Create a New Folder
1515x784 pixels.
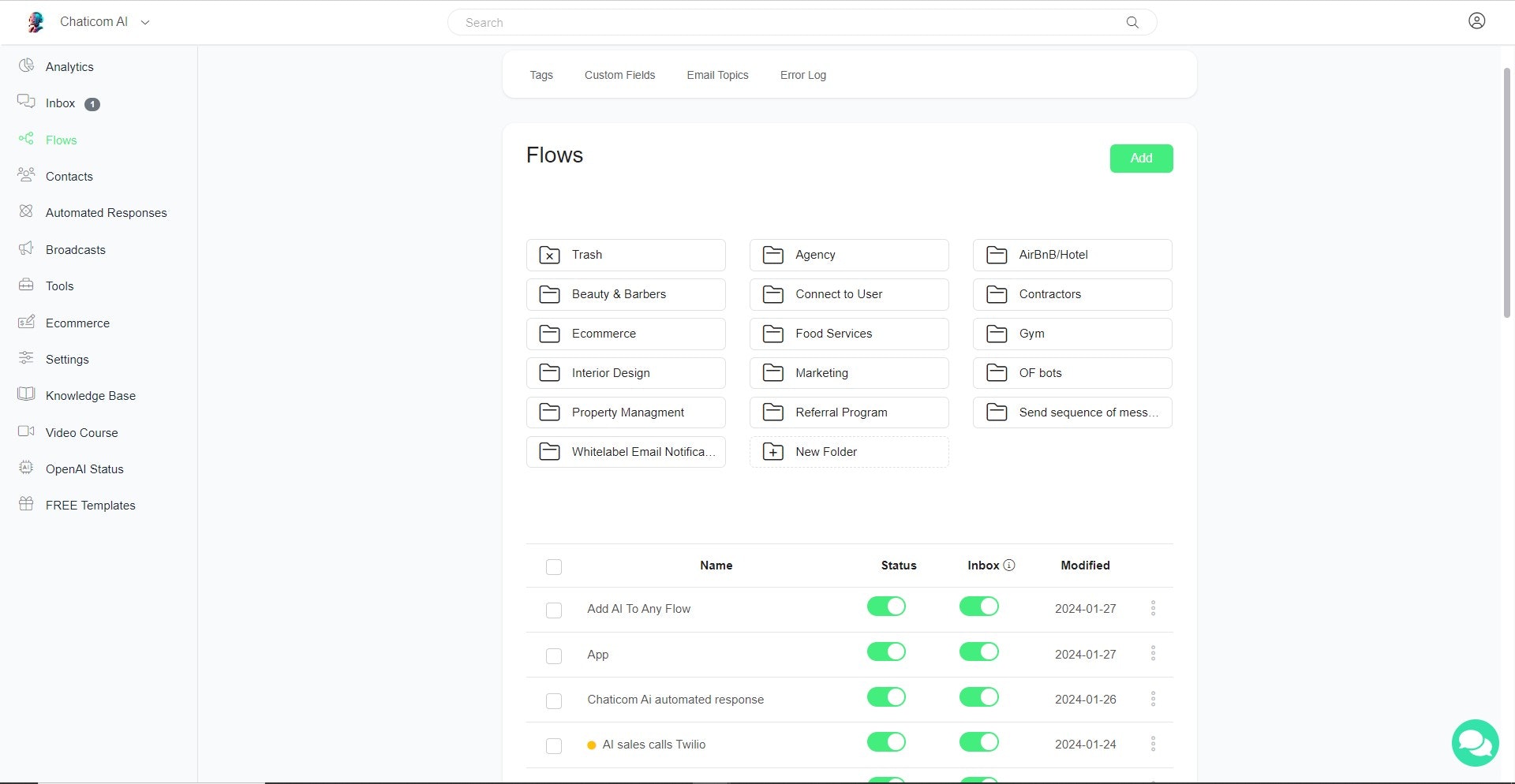tap(848, 452)
